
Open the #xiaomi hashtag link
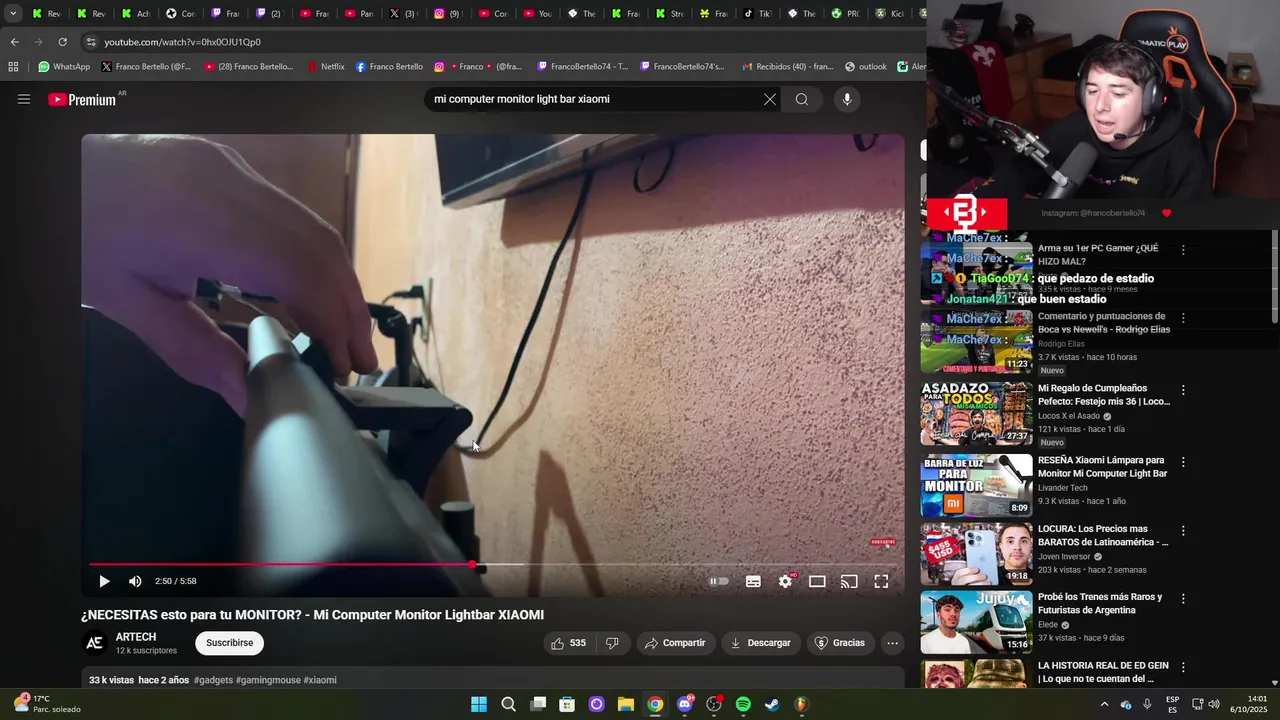pyautogui.click(x=320, y=680)
